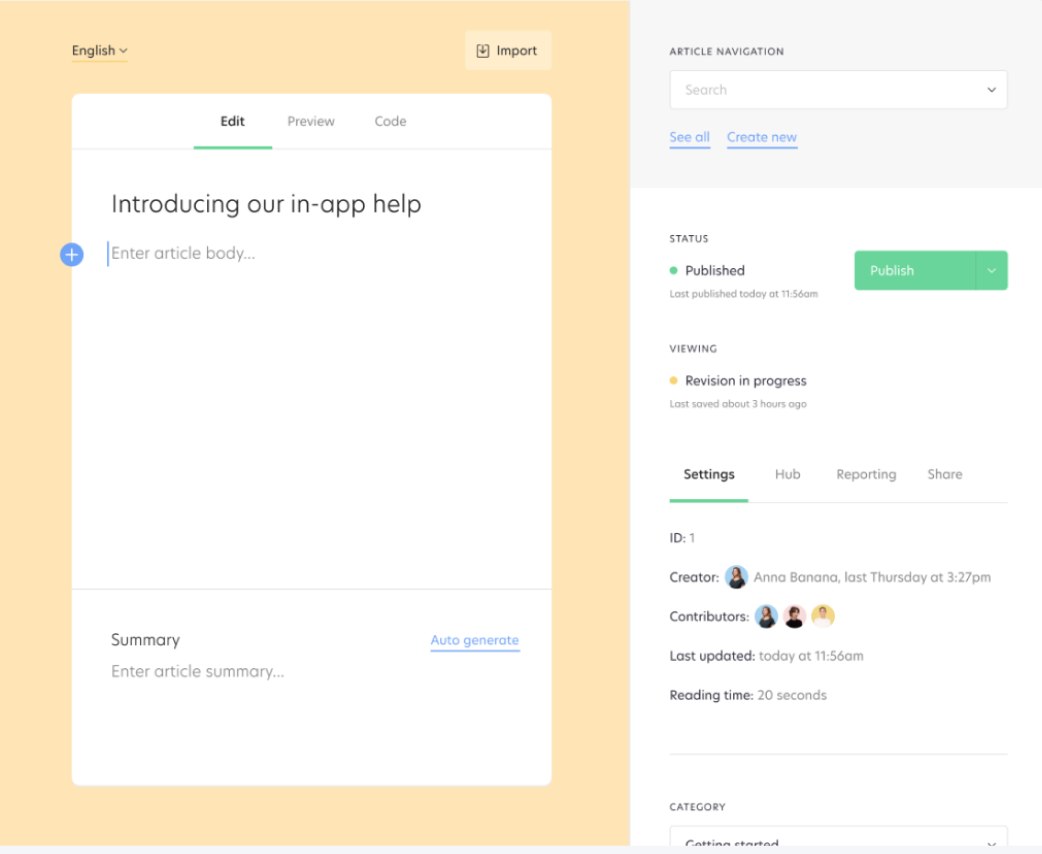Open the Publish button dropdown arrow
The width and height of the screenshot is (1042, 854).
(991, 270)
